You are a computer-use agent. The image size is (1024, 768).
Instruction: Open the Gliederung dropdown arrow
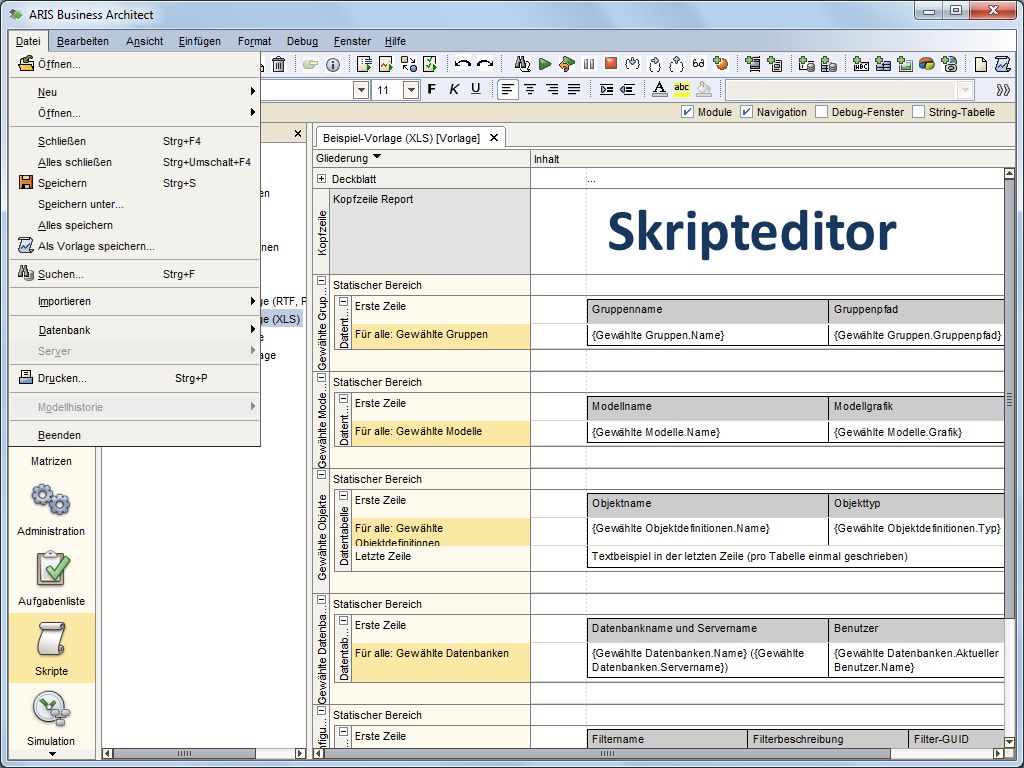(x=377, y=157)
